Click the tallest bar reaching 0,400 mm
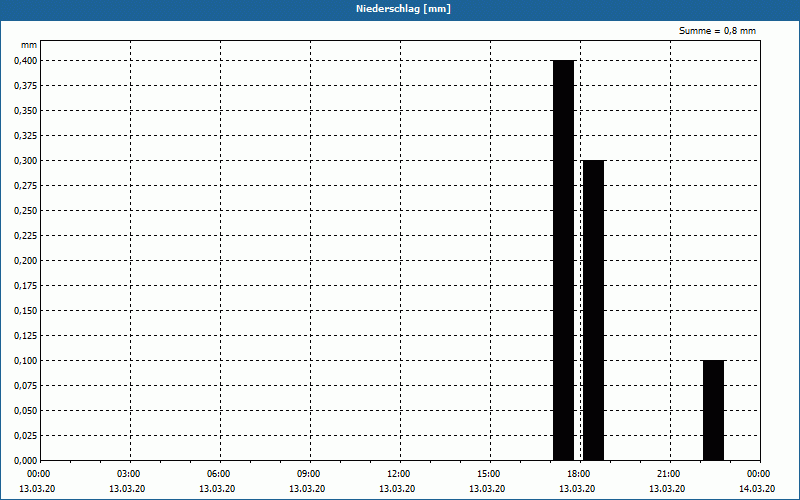Viewport: 800px width, 500px height. [x=564, y=260]
